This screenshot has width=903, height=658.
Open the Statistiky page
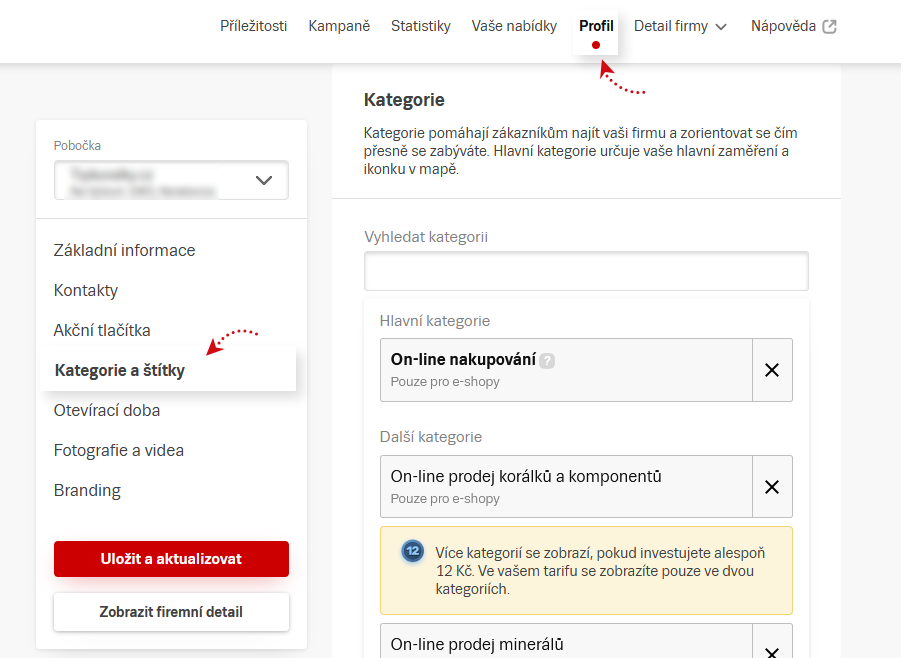[x=420, y=27]
